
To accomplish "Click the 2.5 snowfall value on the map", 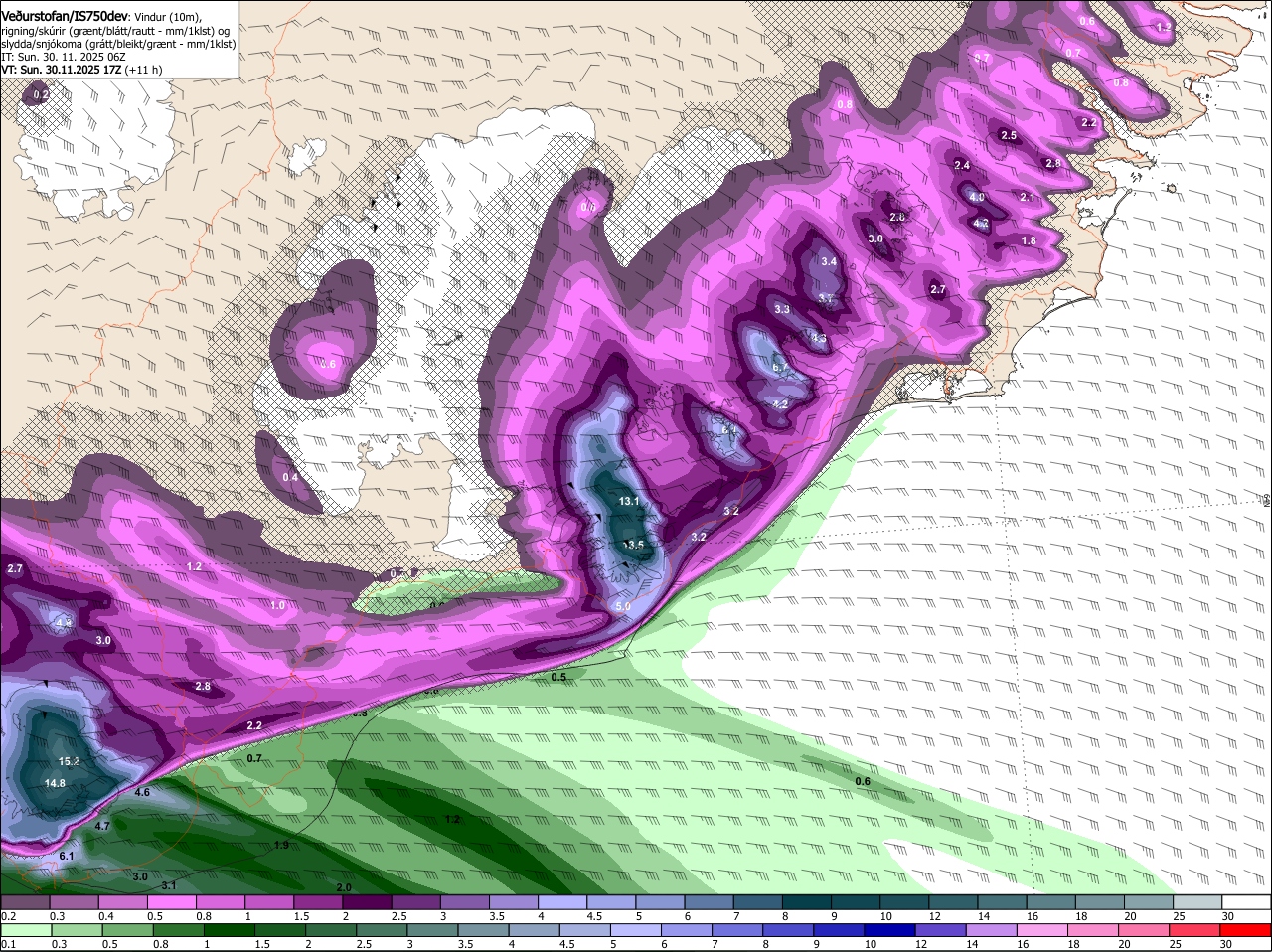I will point(1009,135).
